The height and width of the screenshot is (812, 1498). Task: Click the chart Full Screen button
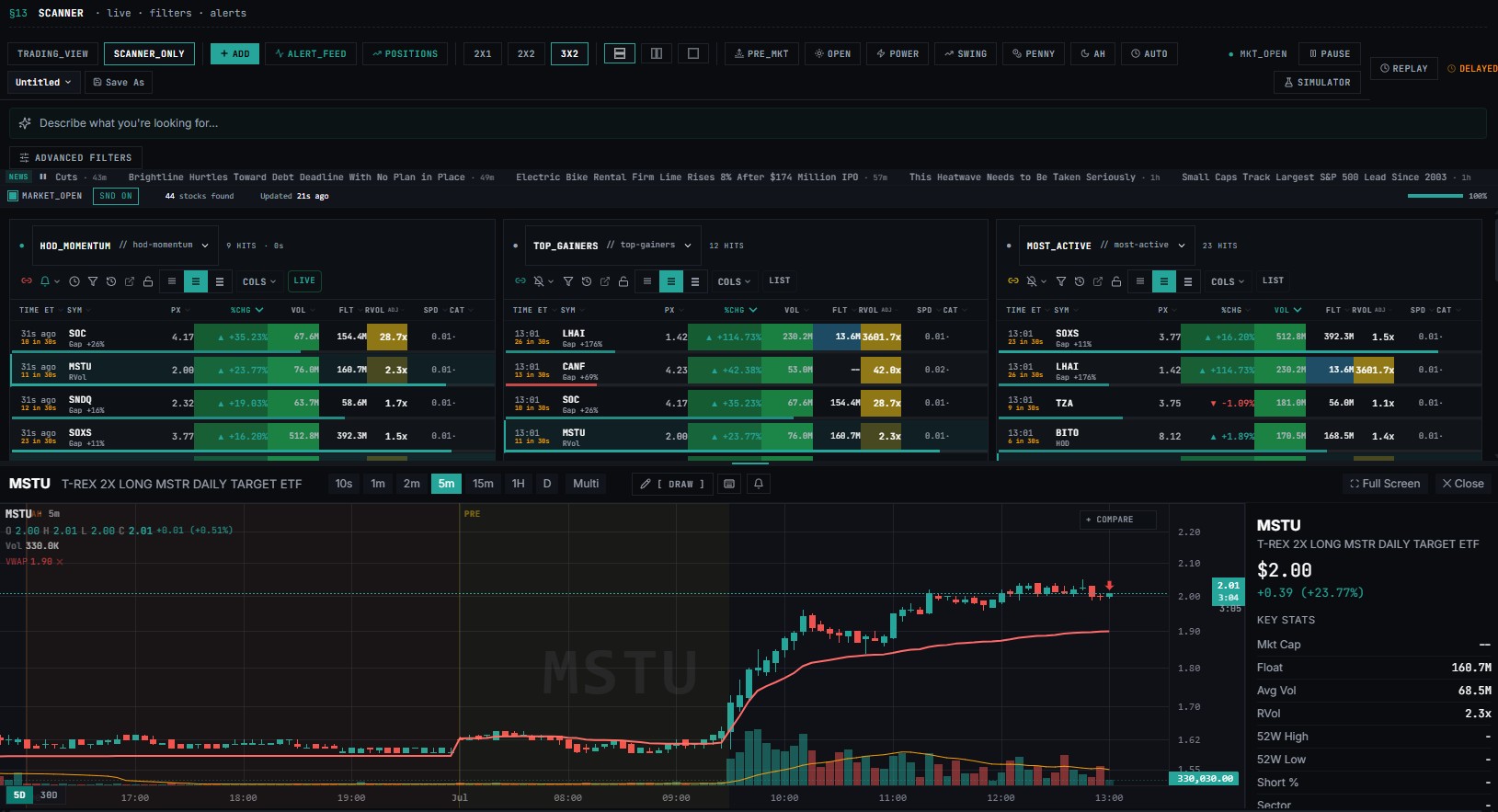tap(1385, 484)
